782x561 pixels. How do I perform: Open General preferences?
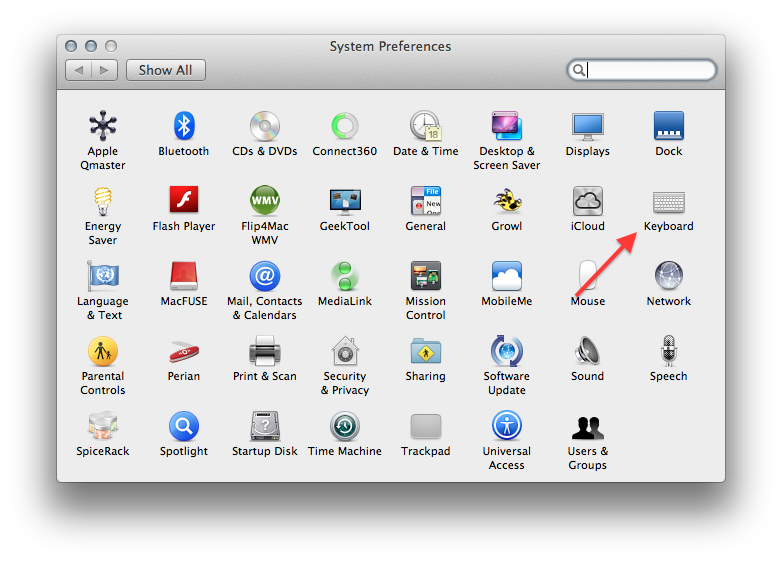click(x=425, y=200)
